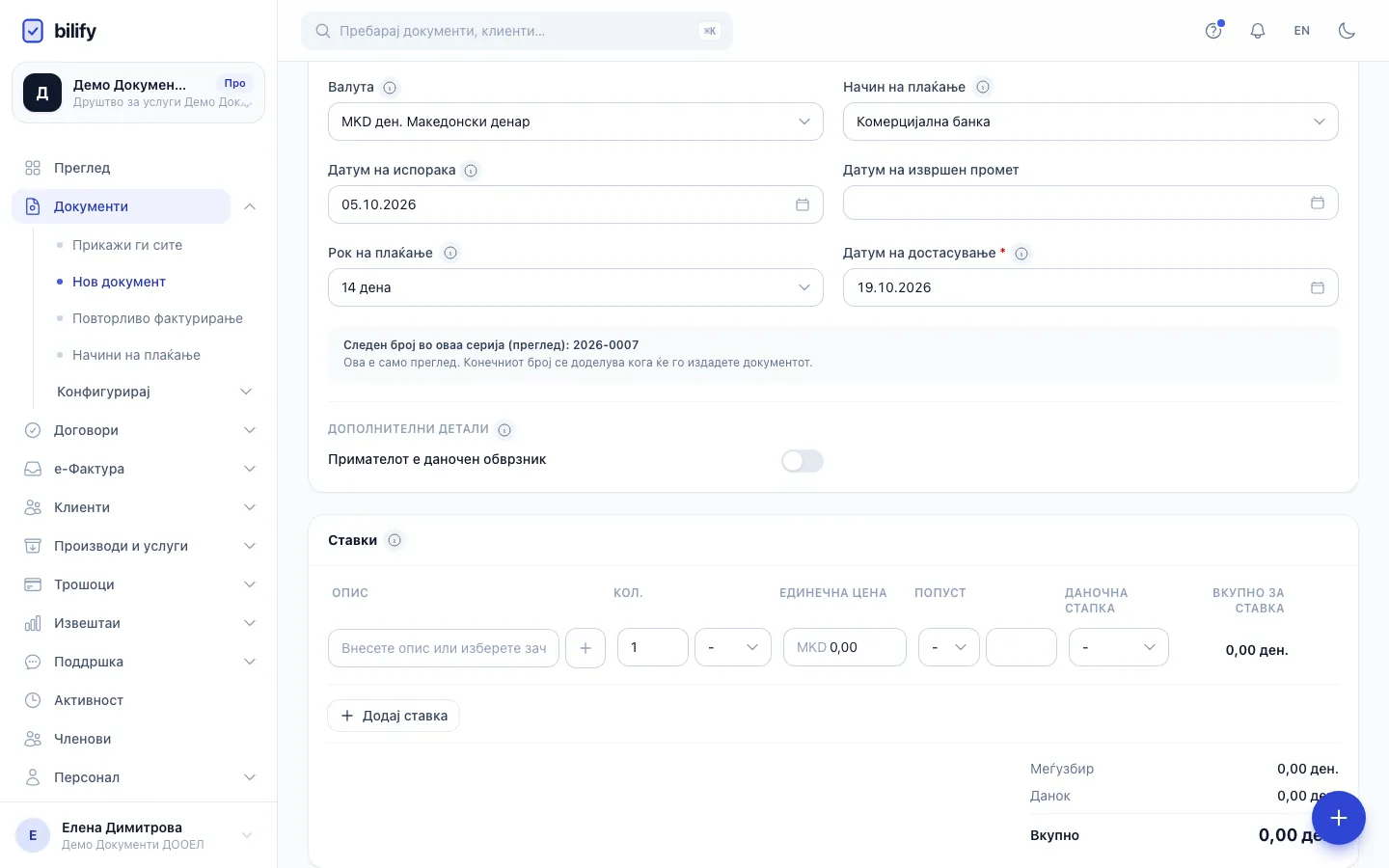Click info icon beside Ставки heading

click(395, 540)
